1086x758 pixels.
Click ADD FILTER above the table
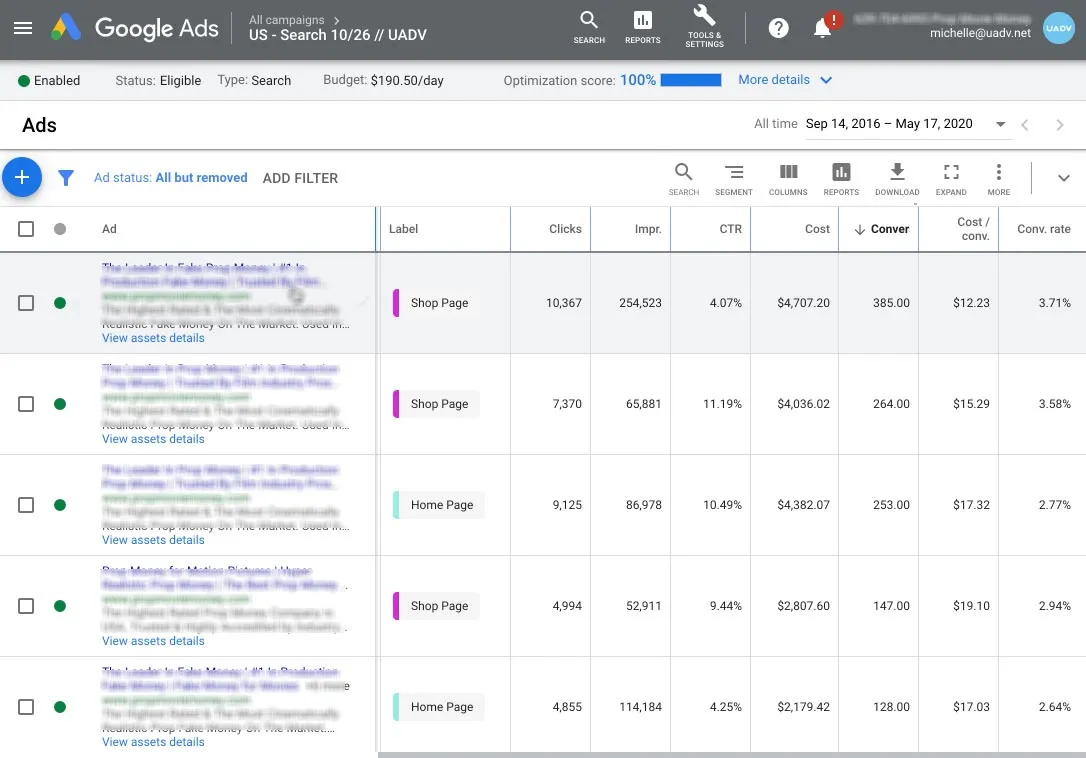point(300,177)
